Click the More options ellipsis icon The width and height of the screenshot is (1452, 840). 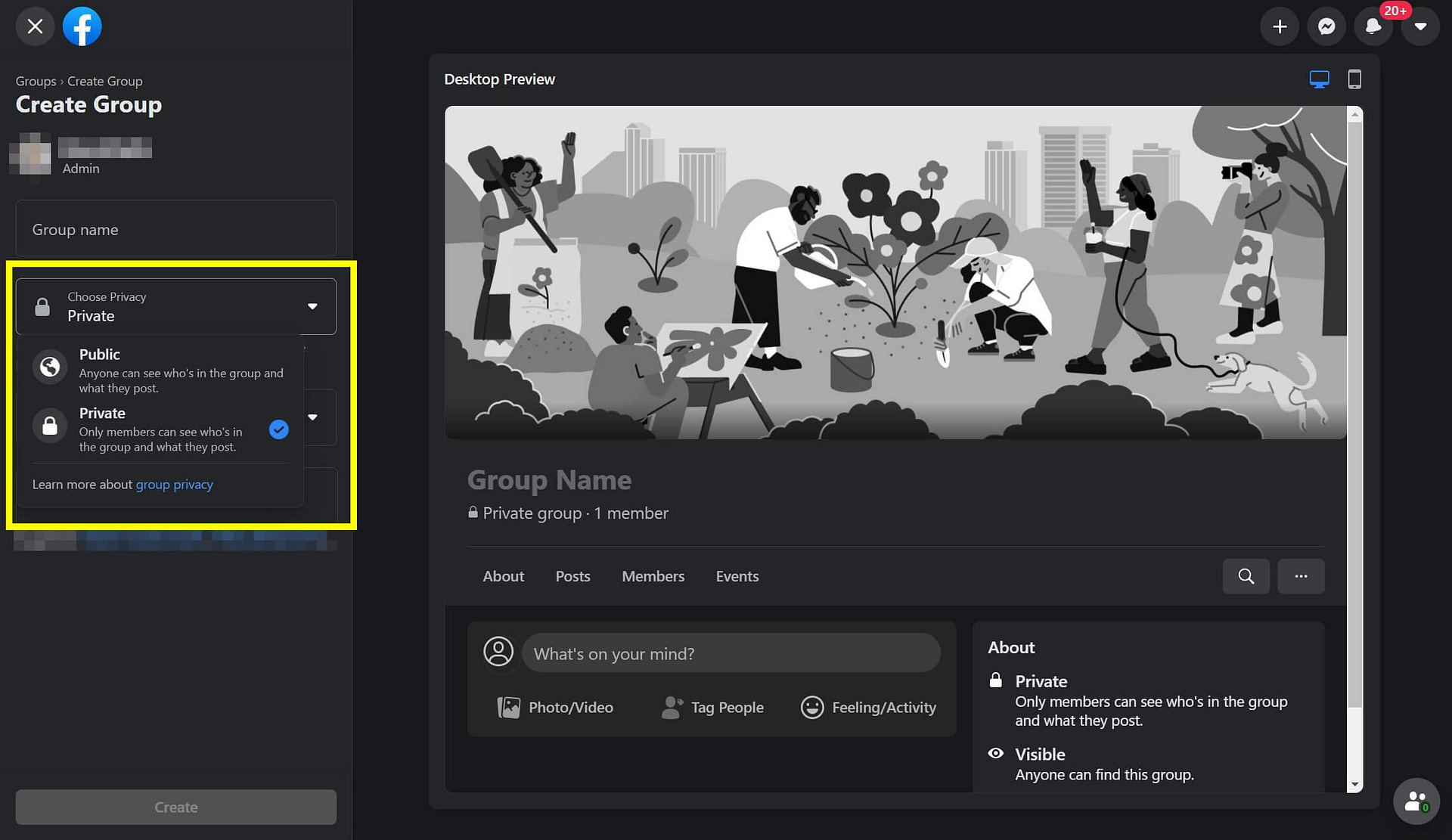(1301, 576)
